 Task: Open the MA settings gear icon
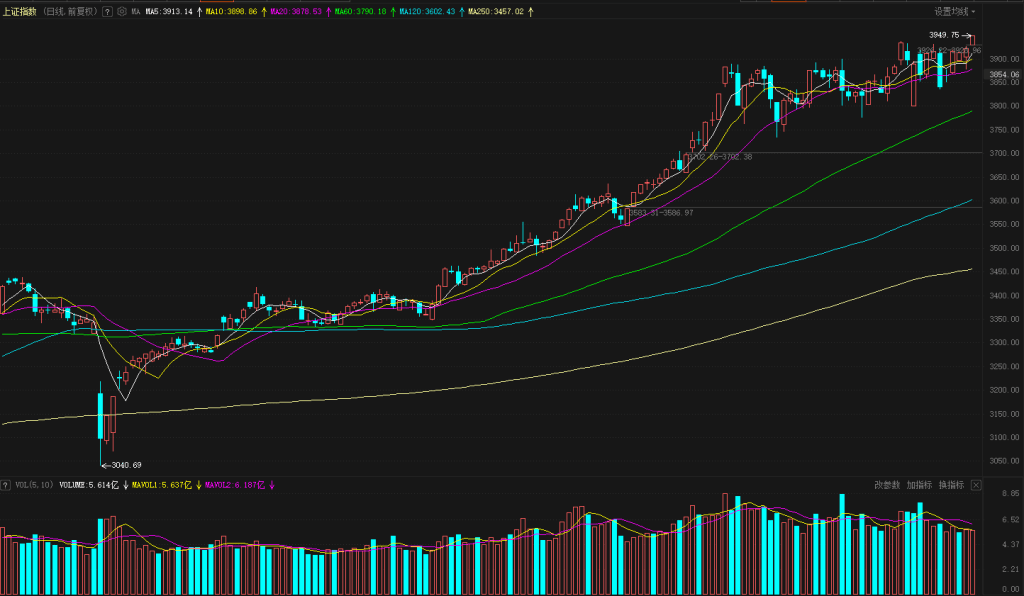(121, 12)
